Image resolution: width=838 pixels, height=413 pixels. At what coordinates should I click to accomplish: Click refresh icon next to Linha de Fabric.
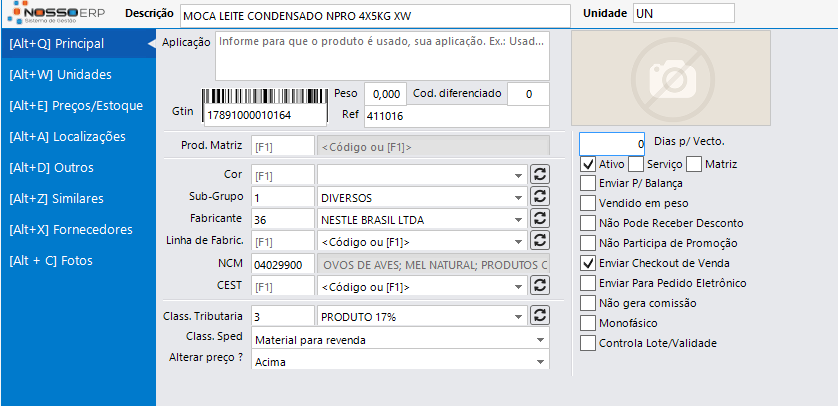(541, 240)
